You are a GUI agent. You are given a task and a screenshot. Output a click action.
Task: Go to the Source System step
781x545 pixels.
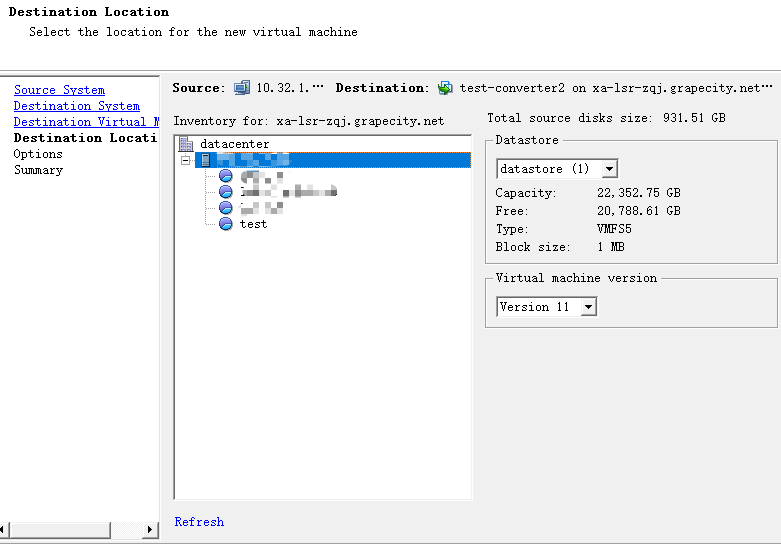[x=59, y=90]
